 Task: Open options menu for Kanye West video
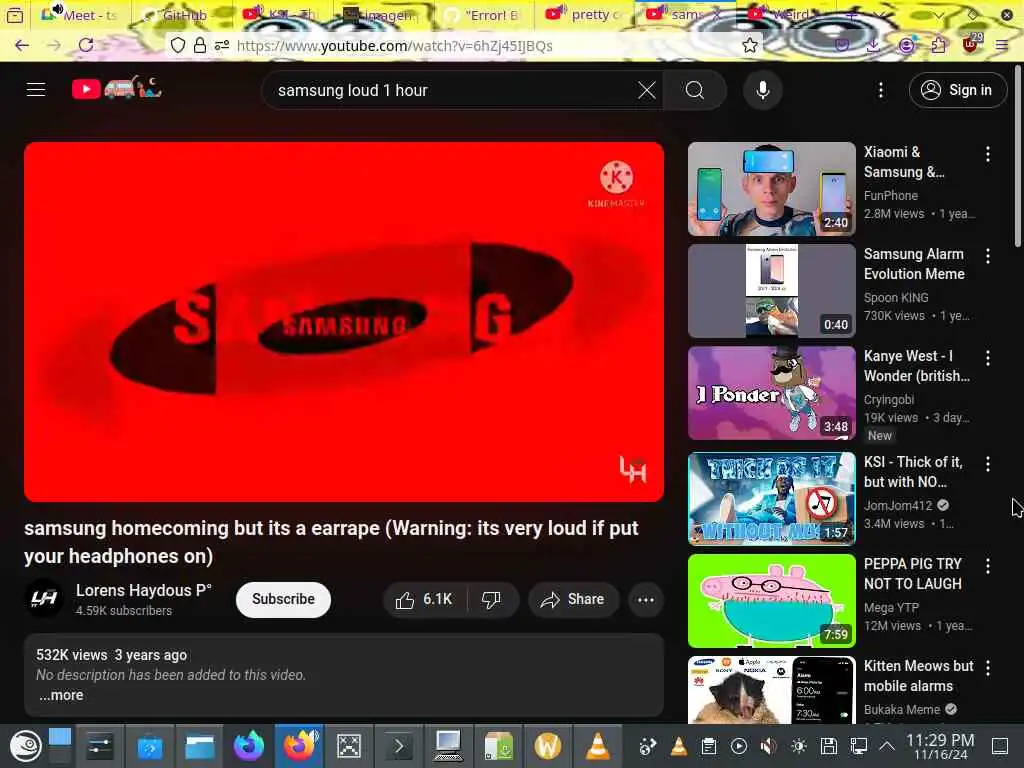point(987,358)
